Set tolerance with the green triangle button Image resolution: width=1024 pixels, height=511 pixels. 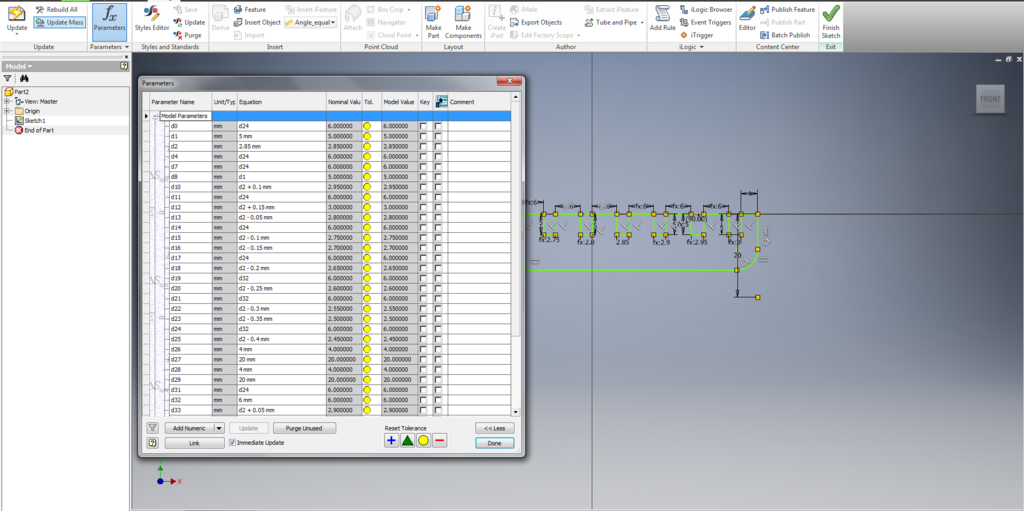(408, 440)
